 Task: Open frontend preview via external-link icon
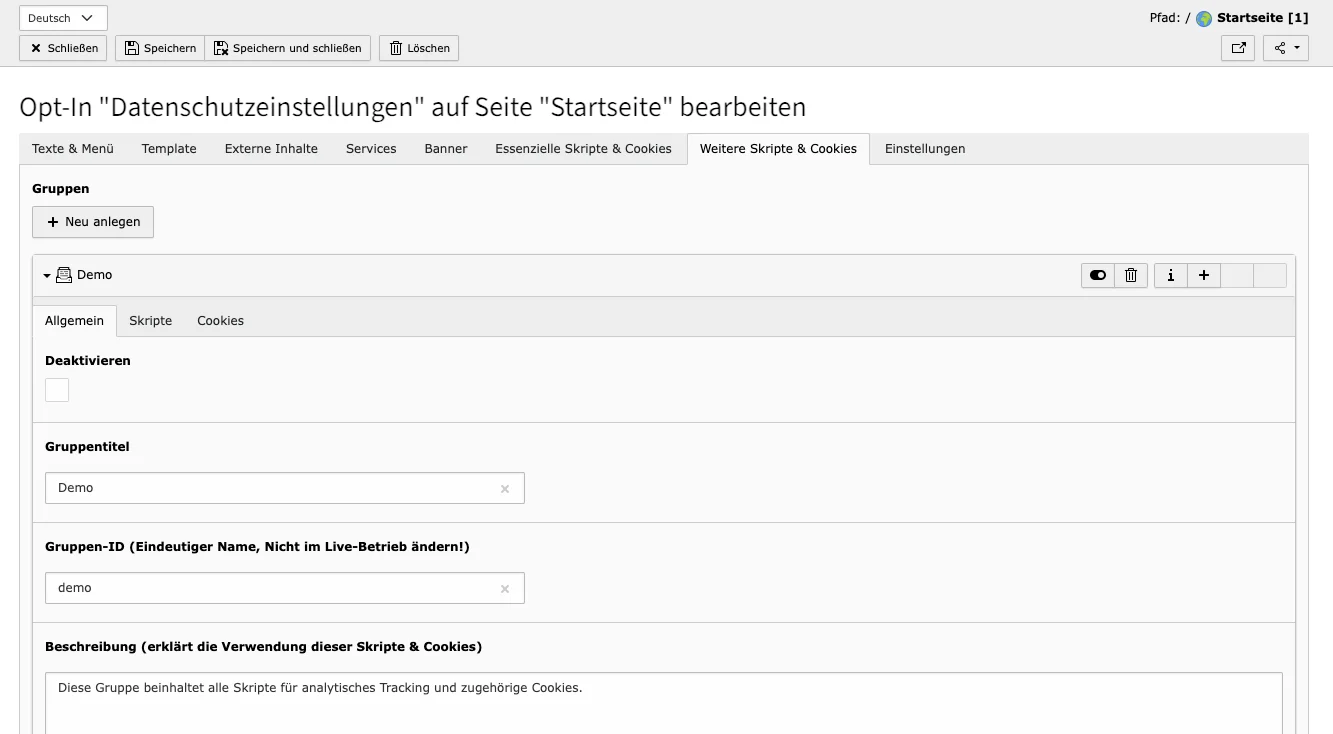pos(1238,47)
